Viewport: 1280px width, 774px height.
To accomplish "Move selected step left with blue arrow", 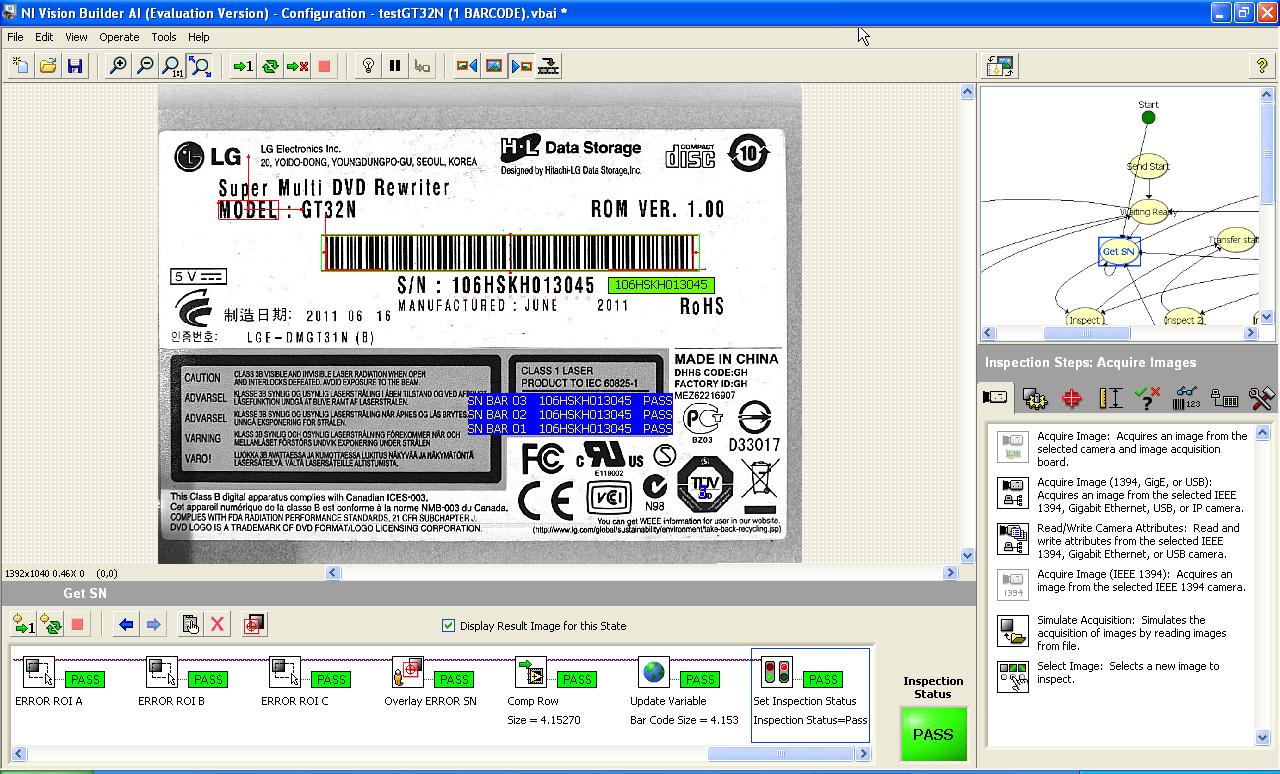I will tap(126, 625).
